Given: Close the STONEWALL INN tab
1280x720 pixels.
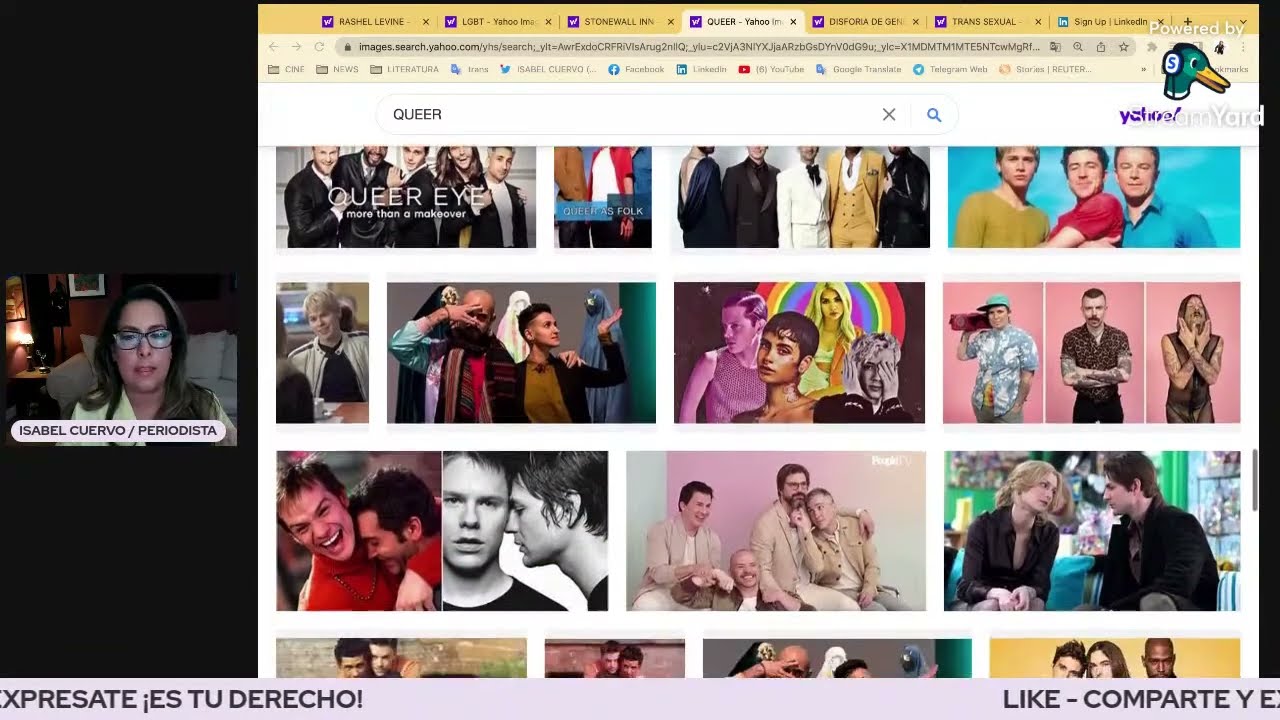Looking at the screenshot, I should pyautogui.click(x=670, y=21).
